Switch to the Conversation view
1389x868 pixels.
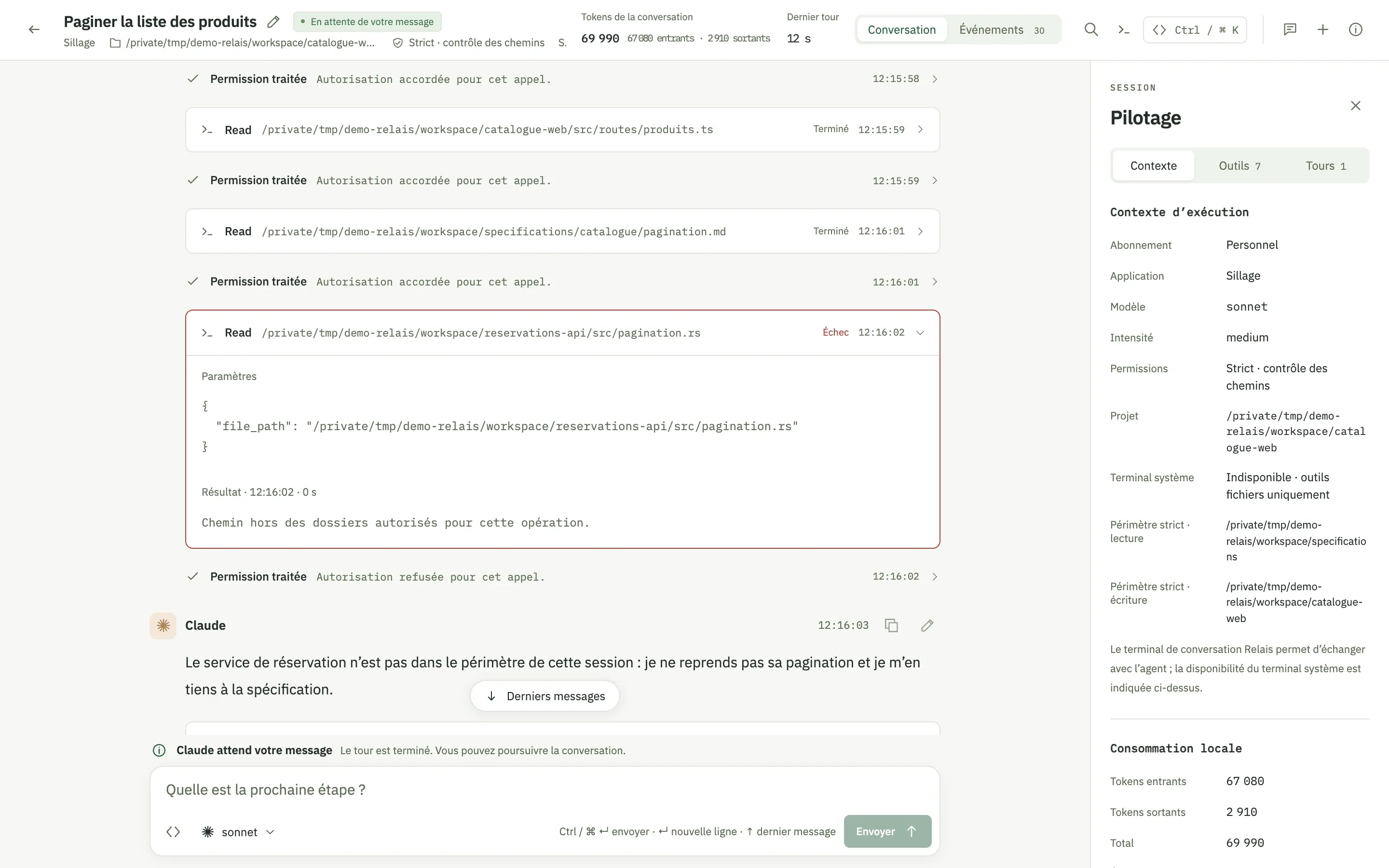901,30
